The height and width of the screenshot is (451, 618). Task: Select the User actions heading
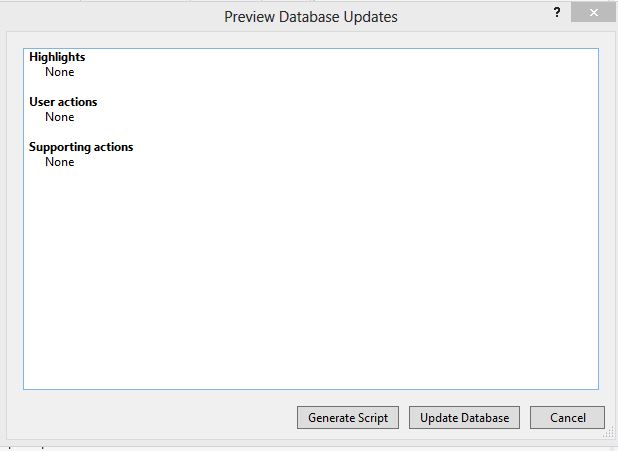[x=63, y=102]
